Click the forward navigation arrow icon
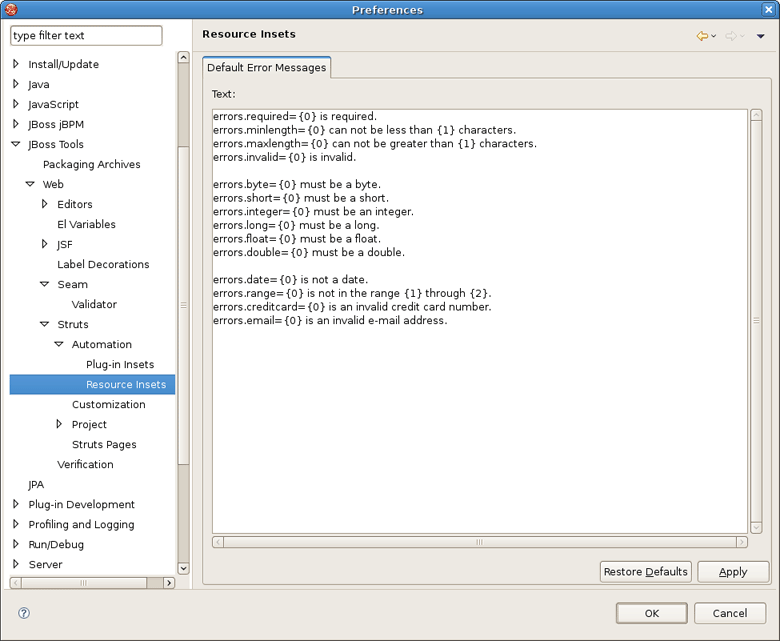The height and width of the screenshot is (641, 780). click(731, 36)
